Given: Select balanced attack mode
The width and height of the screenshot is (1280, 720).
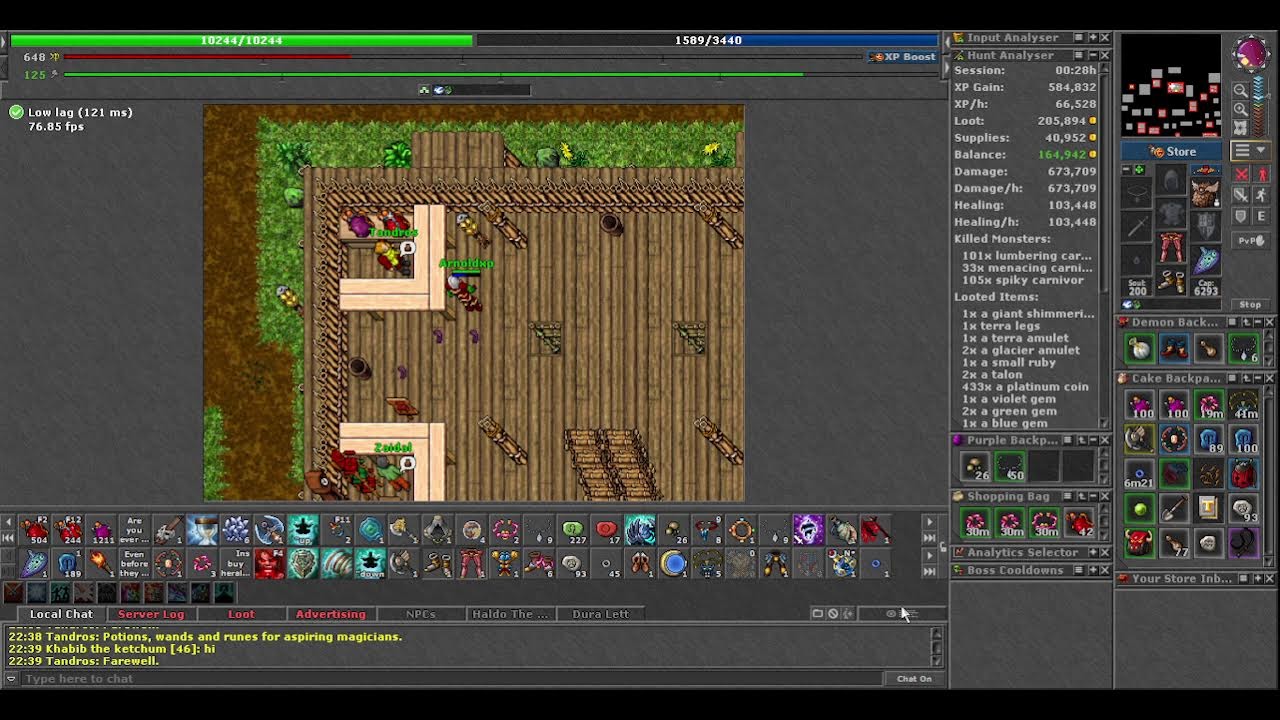Looking at the screenshot, I should point(1242,195).
